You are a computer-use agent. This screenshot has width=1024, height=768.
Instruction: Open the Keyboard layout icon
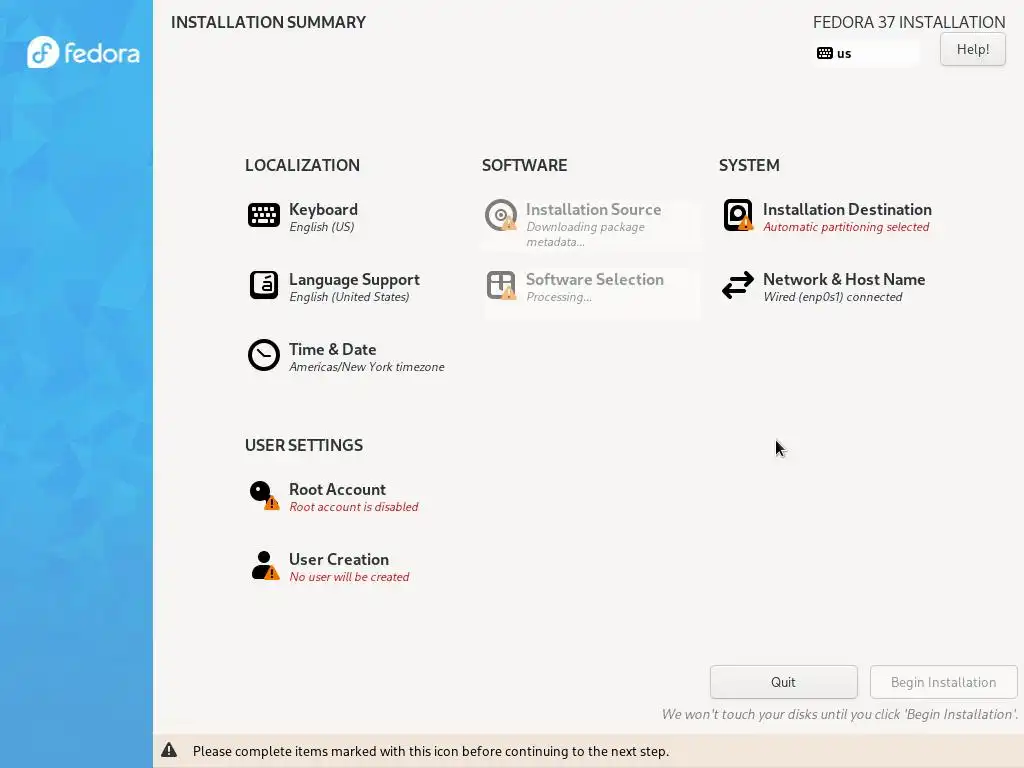(x=264, y=216)
